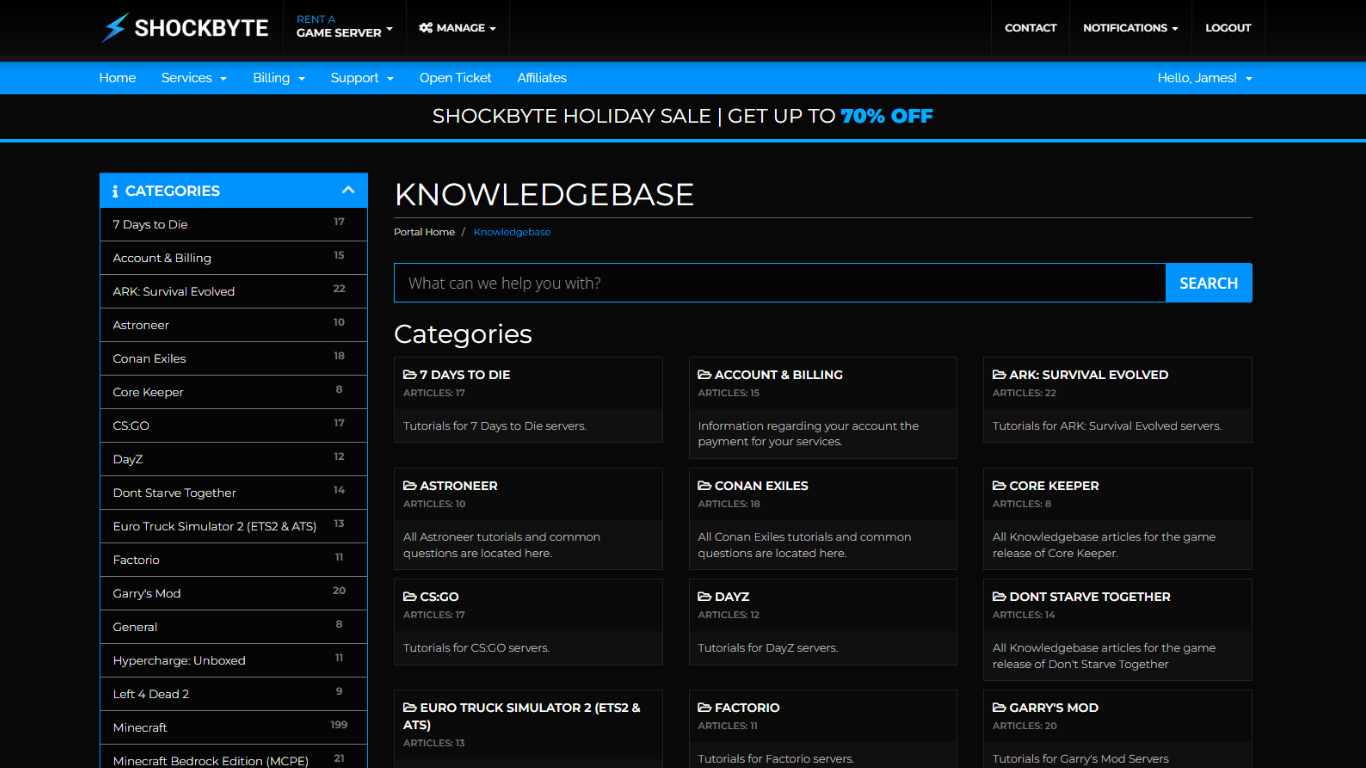Open the CONAN EXILES category title

click(762, 486)
